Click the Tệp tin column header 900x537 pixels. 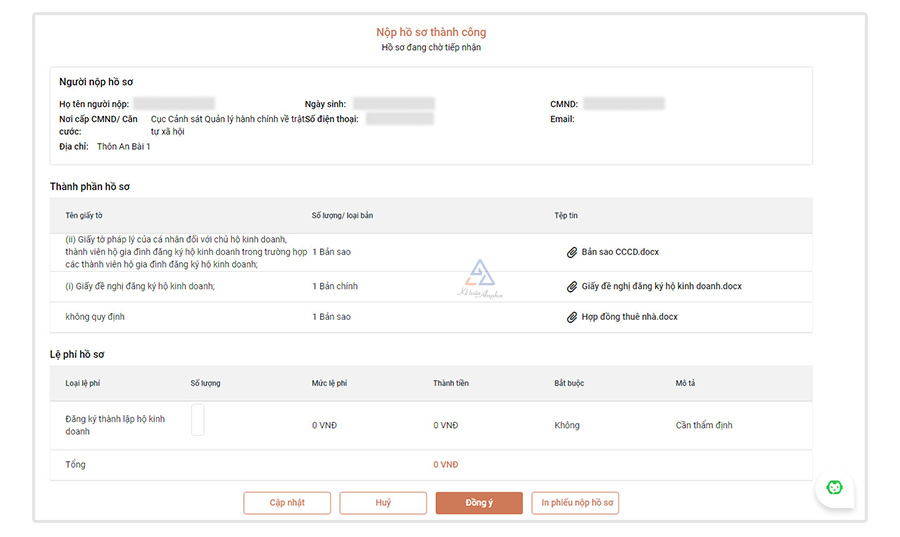(566, 215)
